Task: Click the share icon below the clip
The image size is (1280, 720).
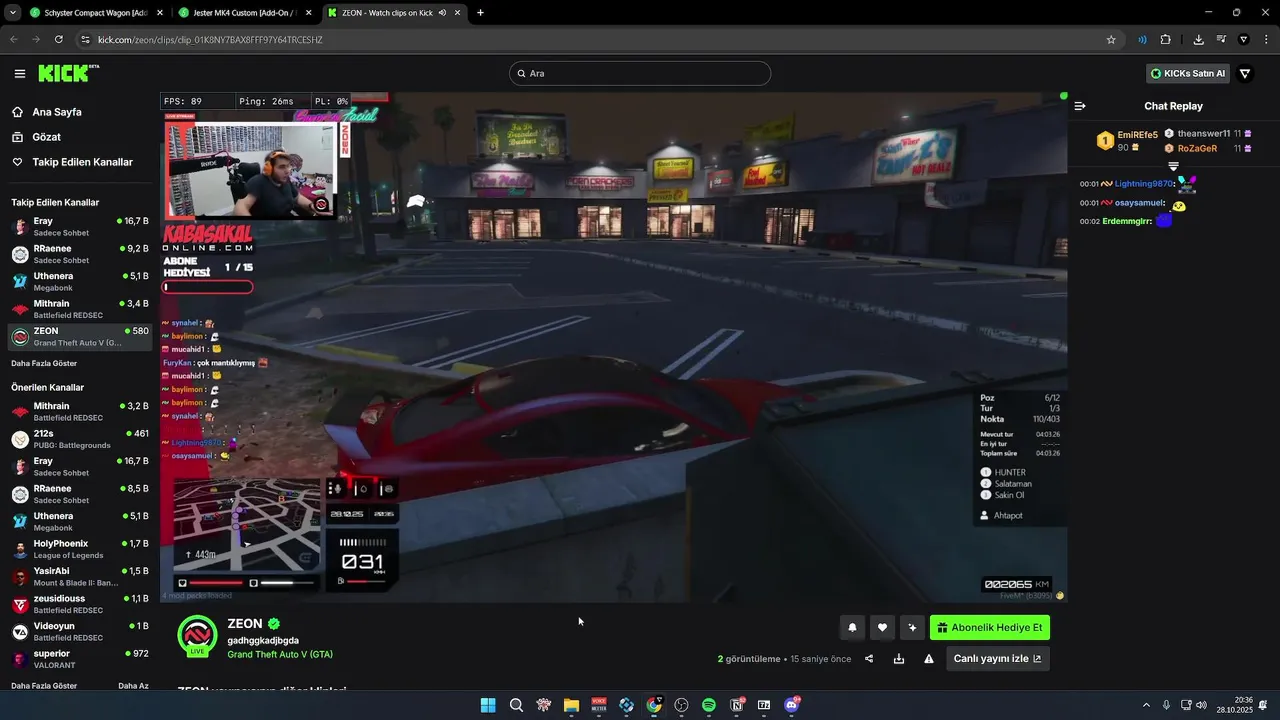Action: tap(869, 659)
